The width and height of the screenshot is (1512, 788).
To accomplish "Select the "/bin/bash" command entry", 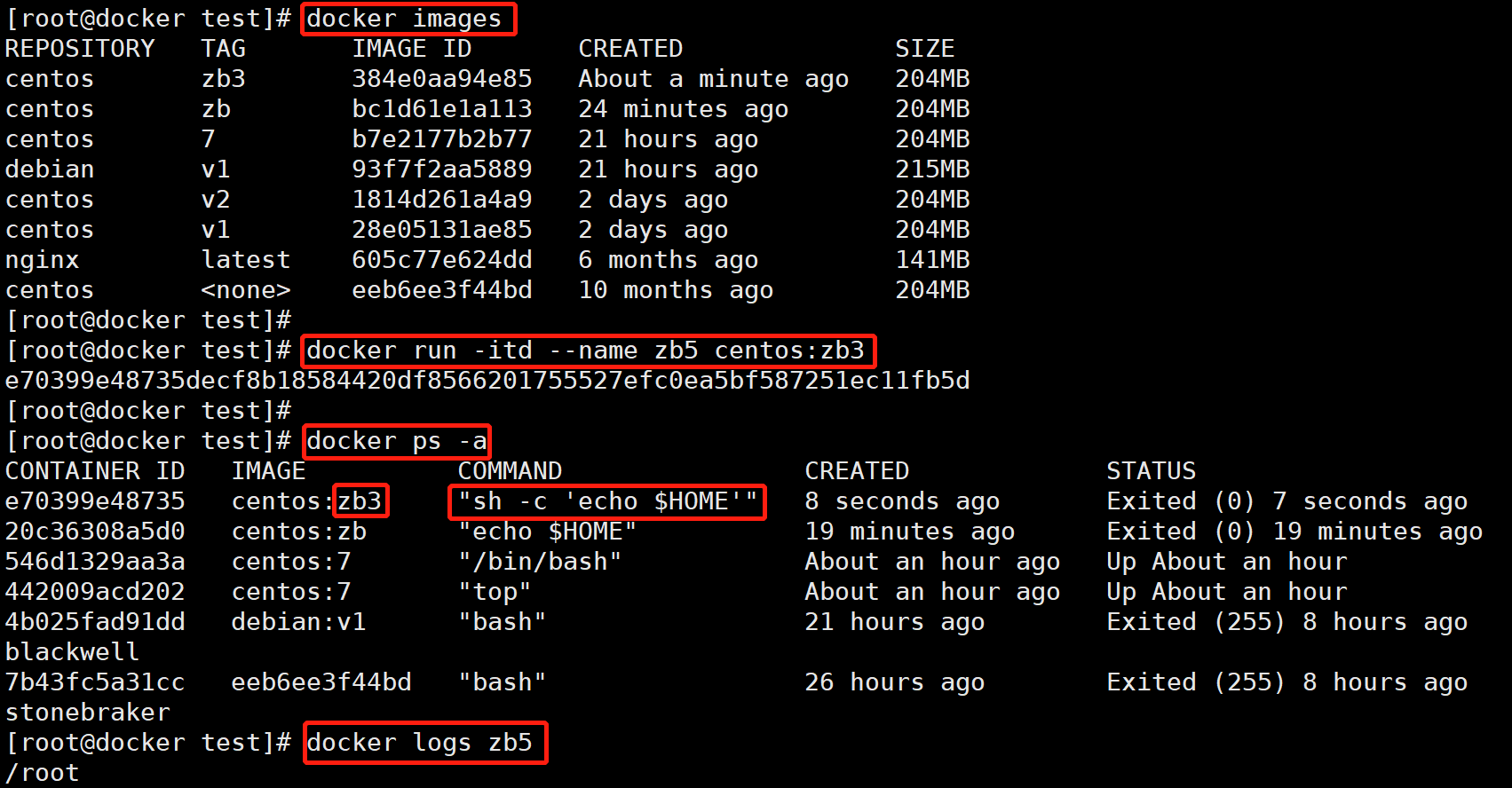I will click(x=540, y=562).
